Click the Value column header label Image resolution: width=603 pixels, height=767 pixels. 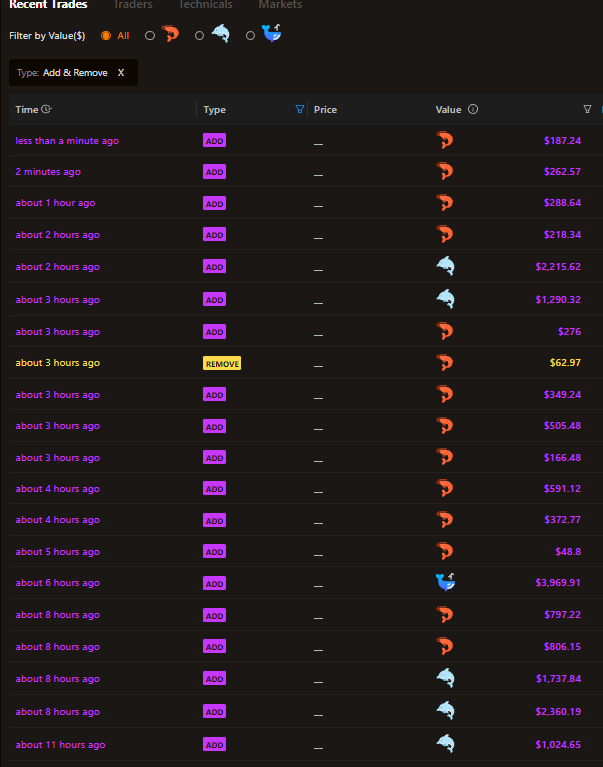pyautogui.click(x=448, y=110)
